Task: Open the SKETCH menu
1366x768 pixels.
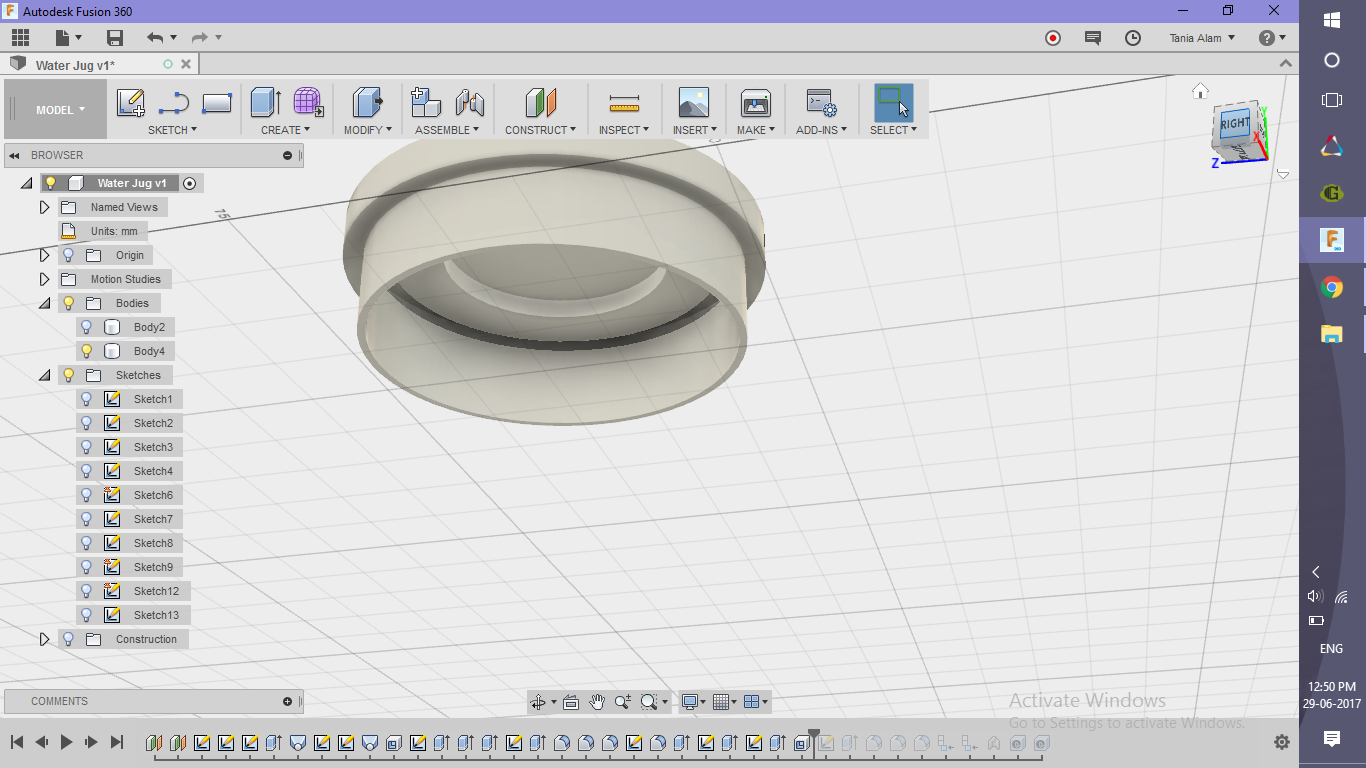Action: (172, 130)
